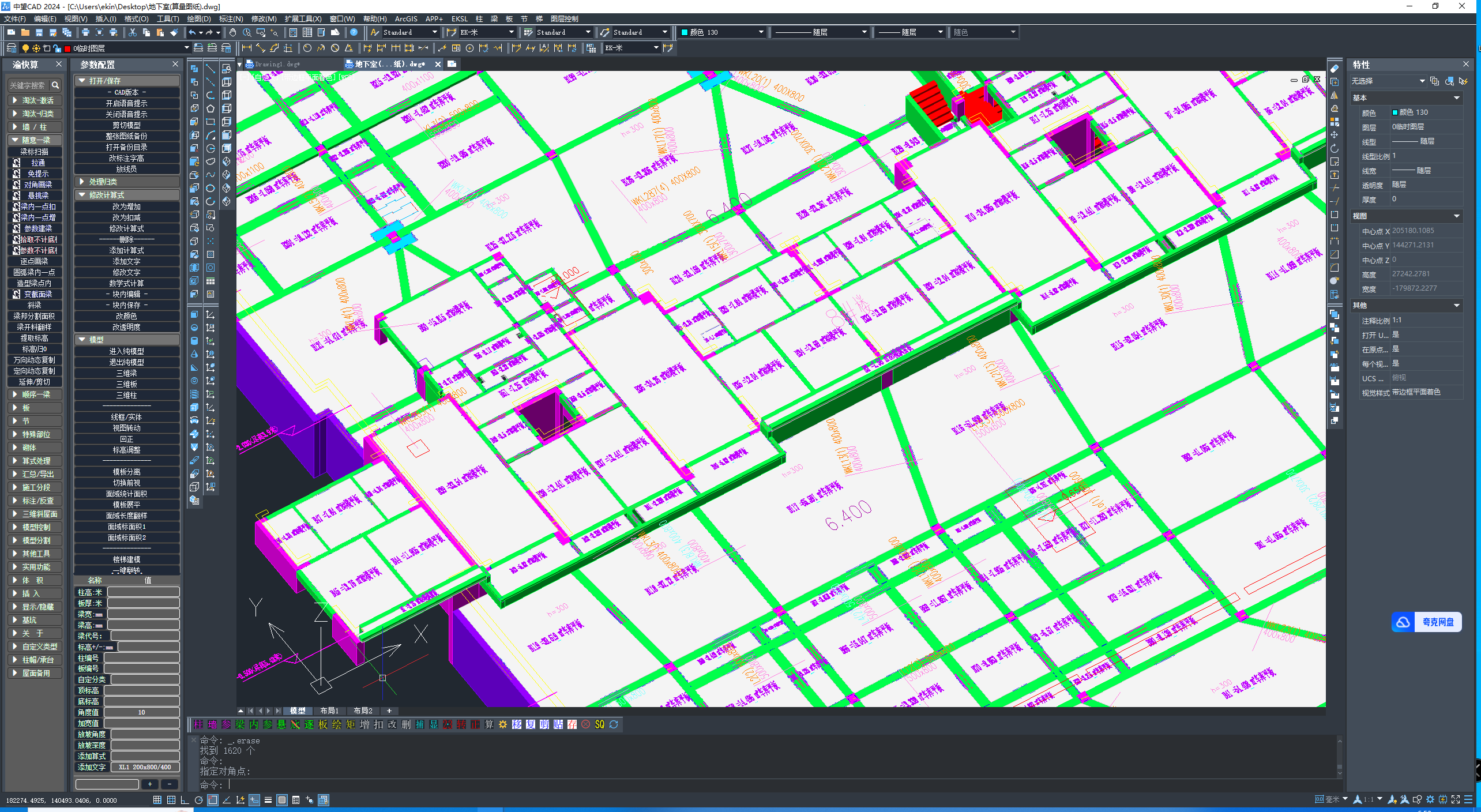Click the green 梁 beam icon
Viewport: 1481px width, 812px height.
(x=240, y=724)
